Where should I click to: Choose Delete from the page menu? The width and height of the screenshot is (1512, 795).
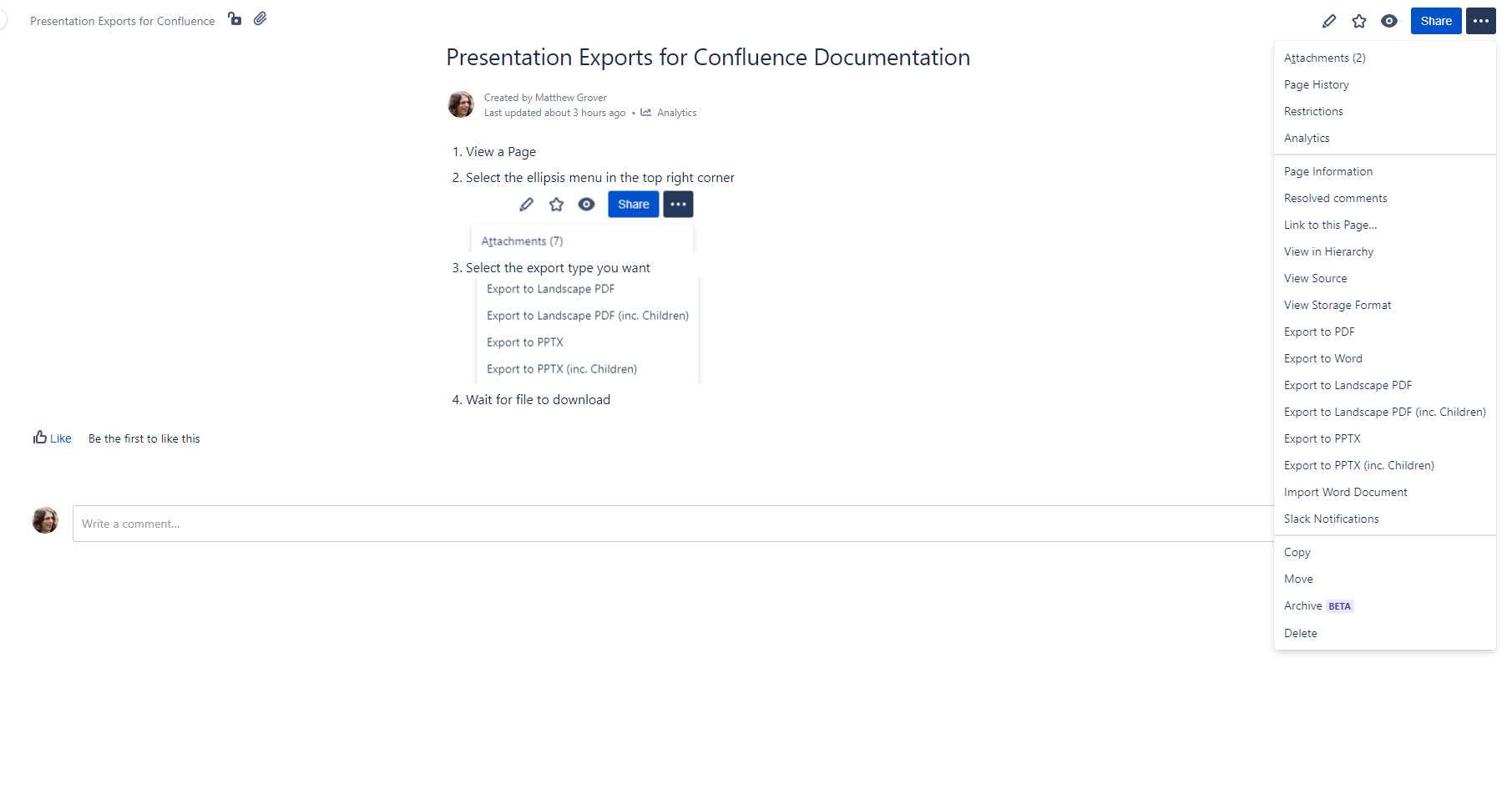point(1384,633)
